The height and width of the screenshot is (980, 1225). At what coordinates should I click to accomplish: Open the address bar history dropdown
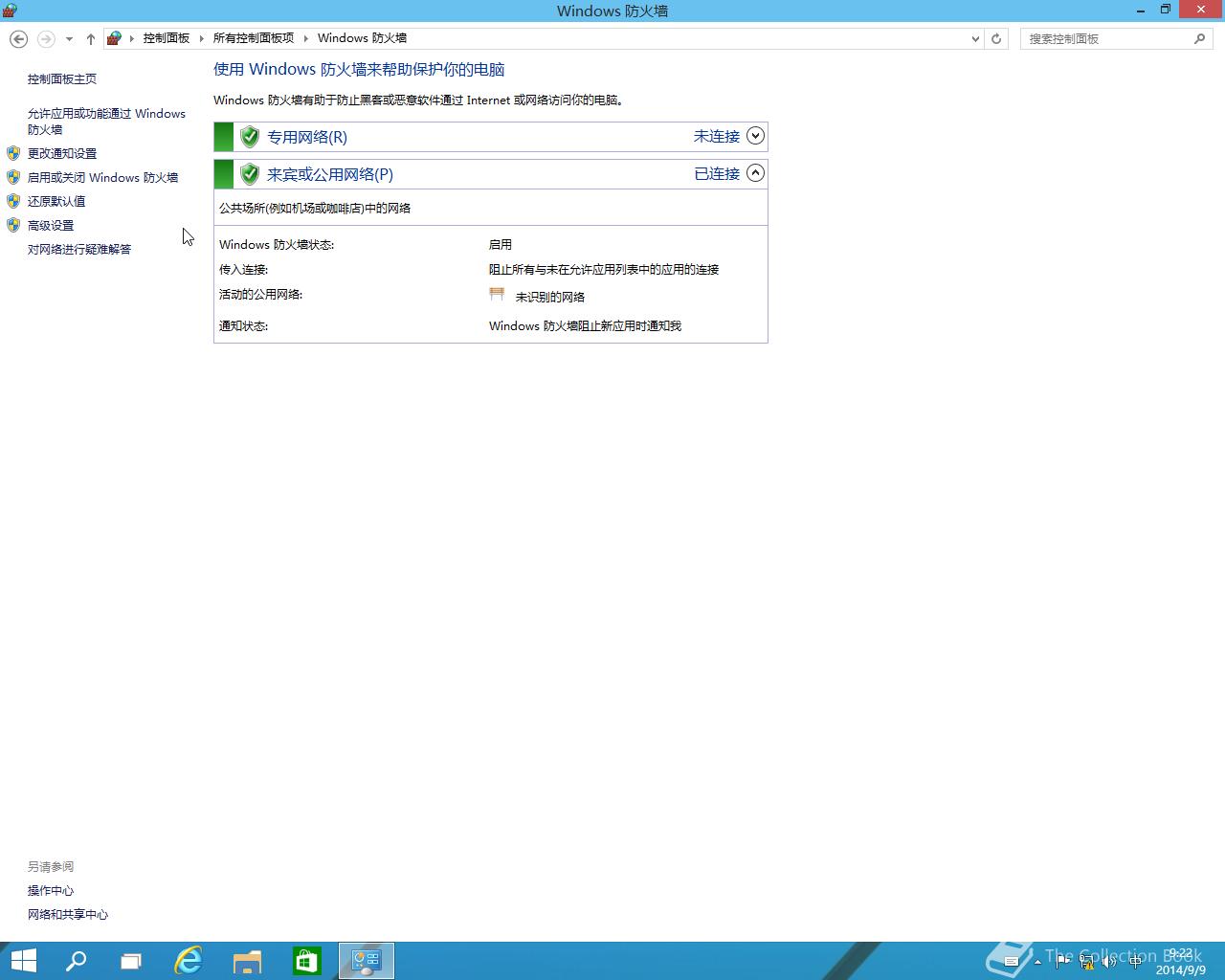pos(975,39)
